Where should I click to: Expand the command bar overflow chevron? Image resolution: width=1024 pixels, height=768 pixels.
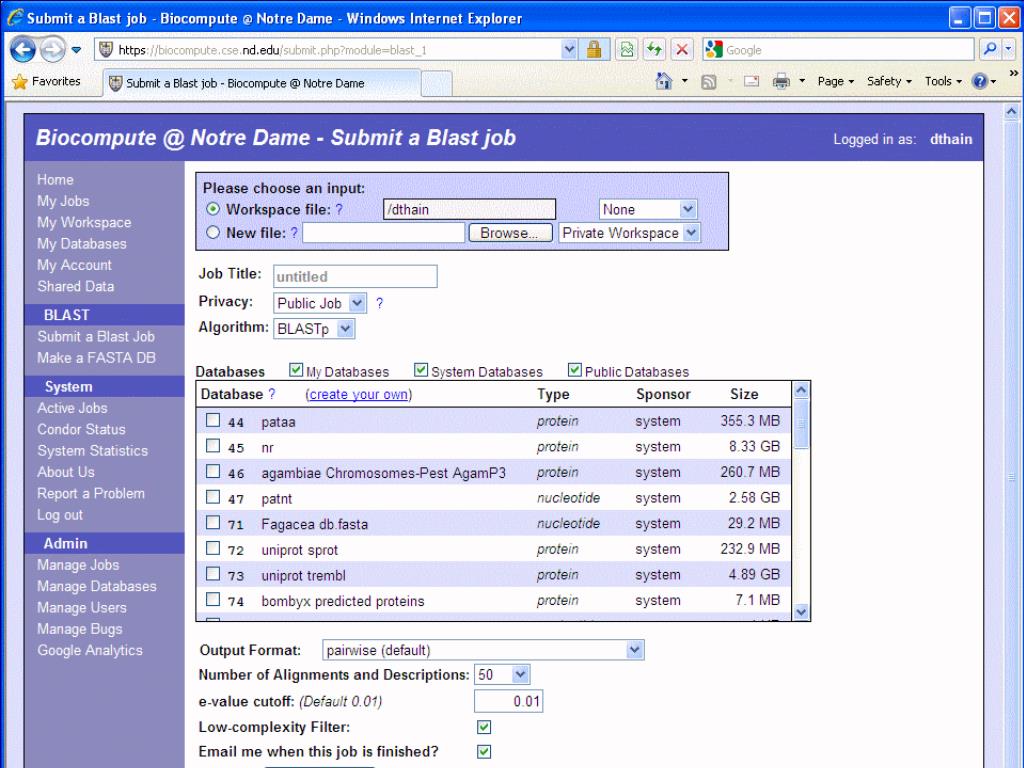pyautogui.click(x=1014, y=73)
